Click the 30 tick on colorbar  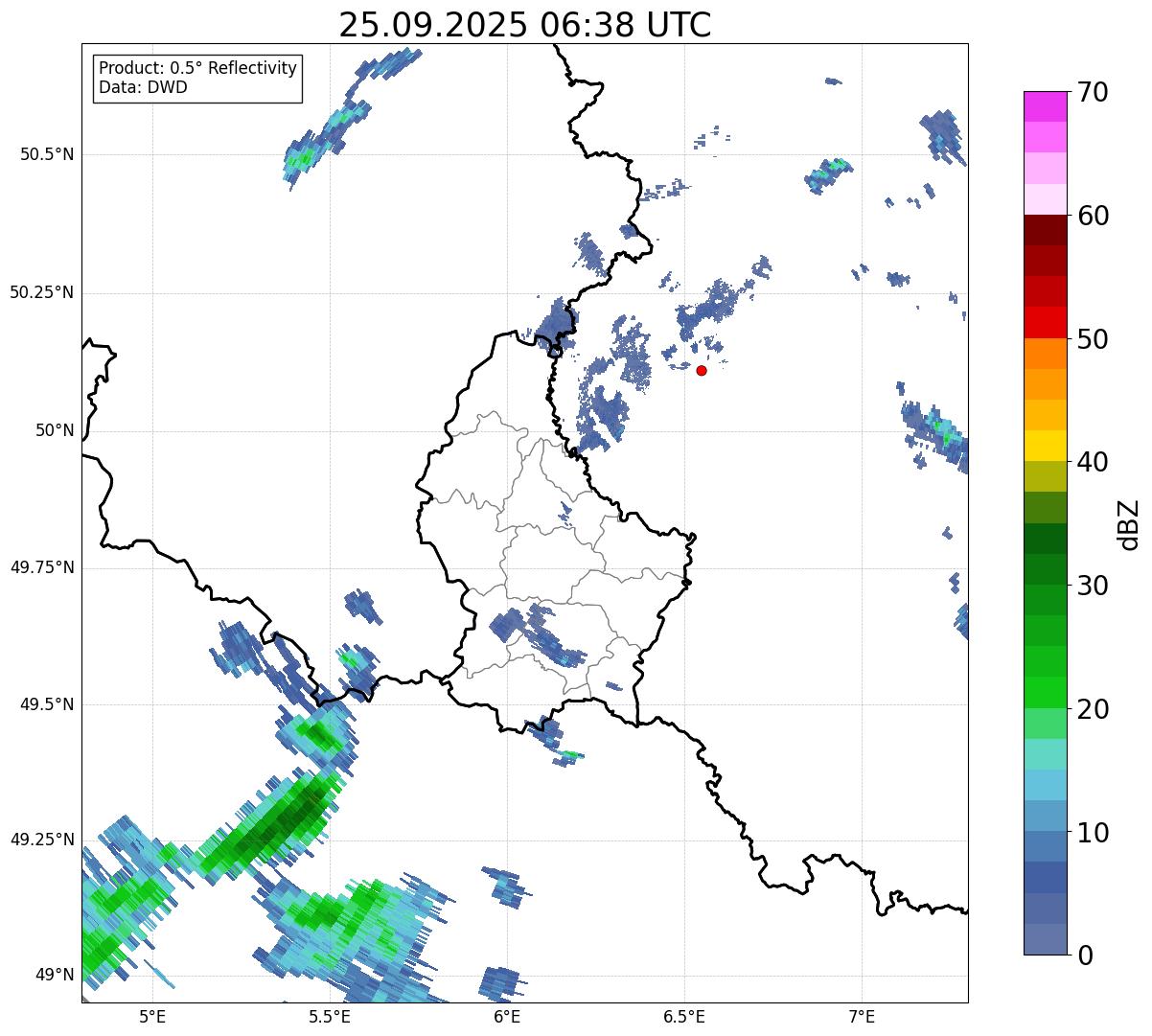pos(1093,586)
